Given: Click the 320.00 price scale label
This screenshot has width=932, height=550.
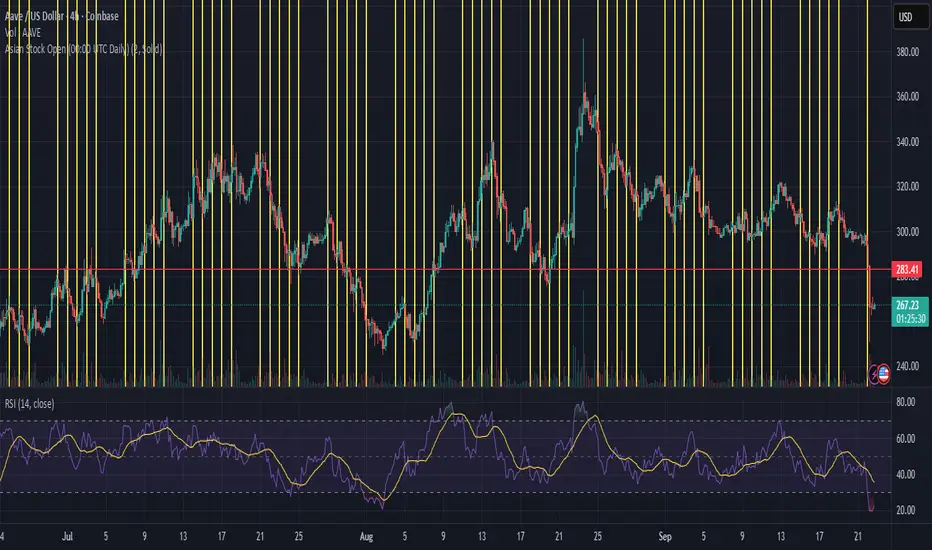Looking at the screenshot, I should click(x=908, y=186).
